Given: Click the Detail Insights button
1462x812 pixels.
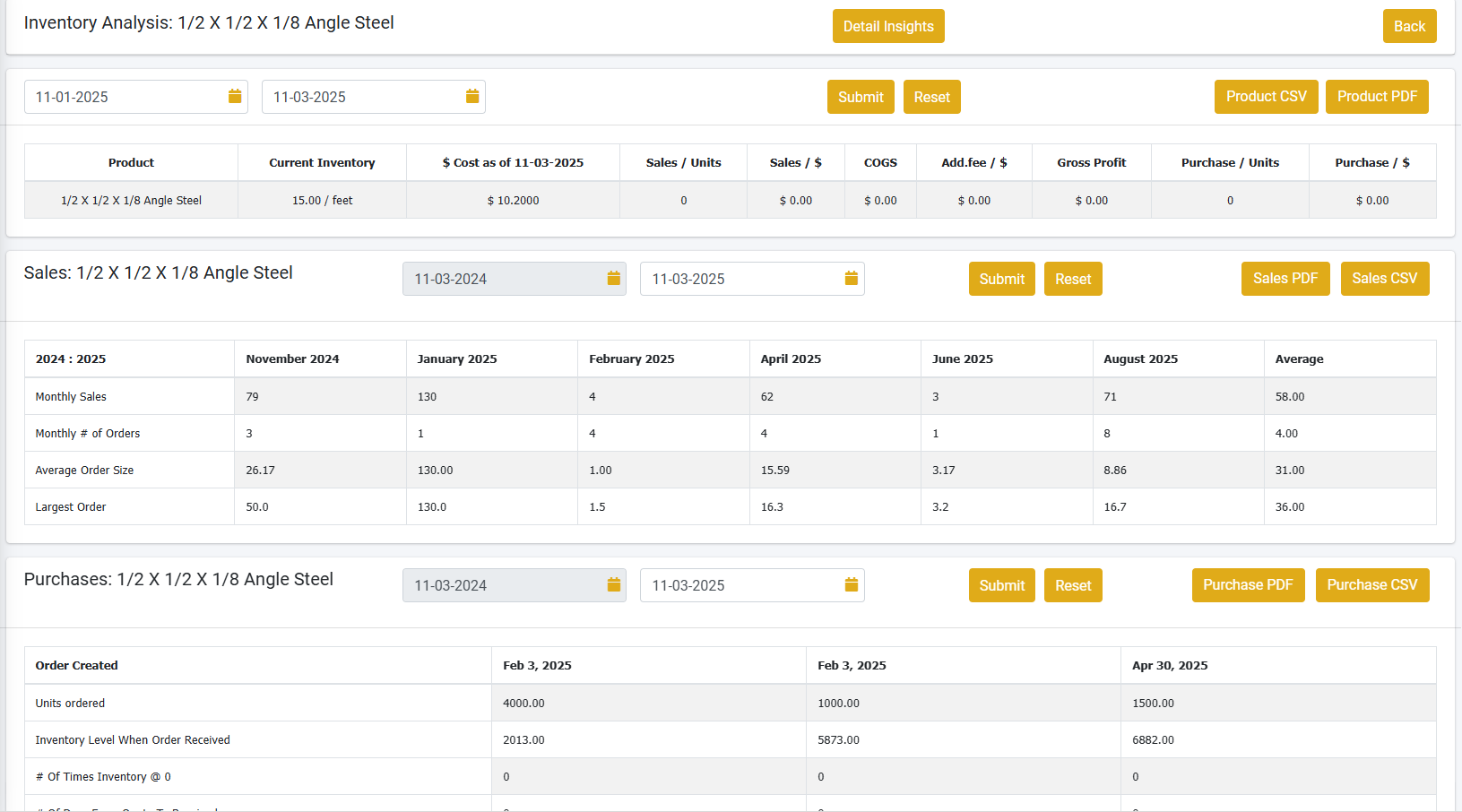Looking at the screenshot, I should [887, 26].
